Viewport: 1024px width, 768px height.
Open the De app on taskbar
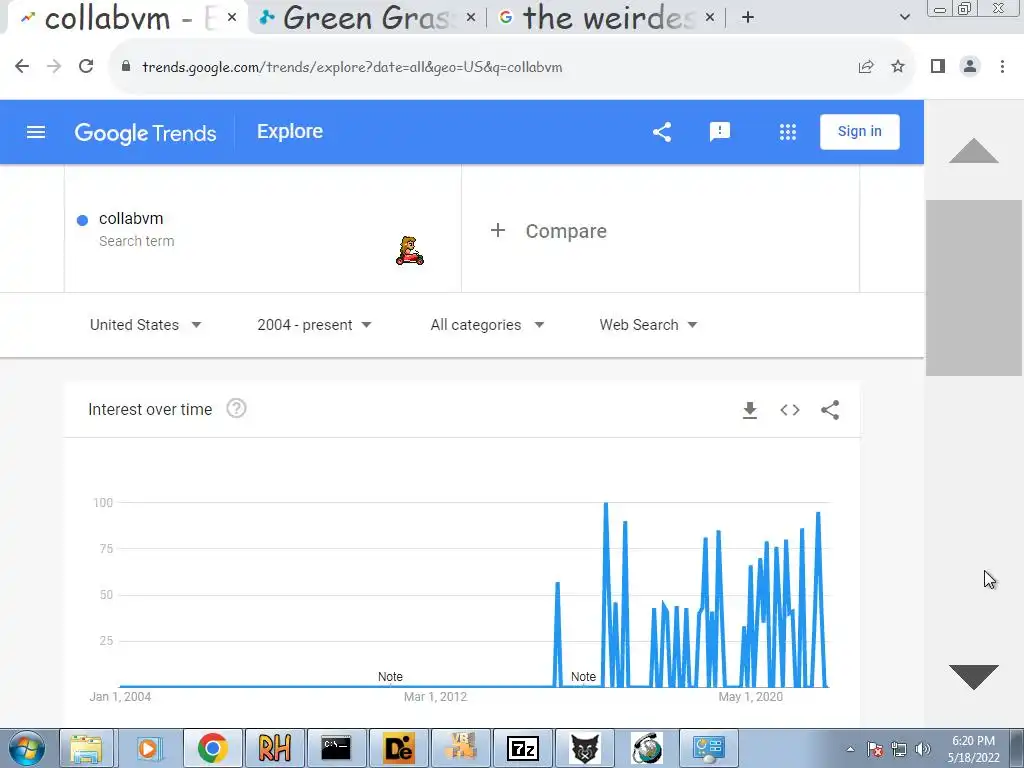click(x=398, y=748)
